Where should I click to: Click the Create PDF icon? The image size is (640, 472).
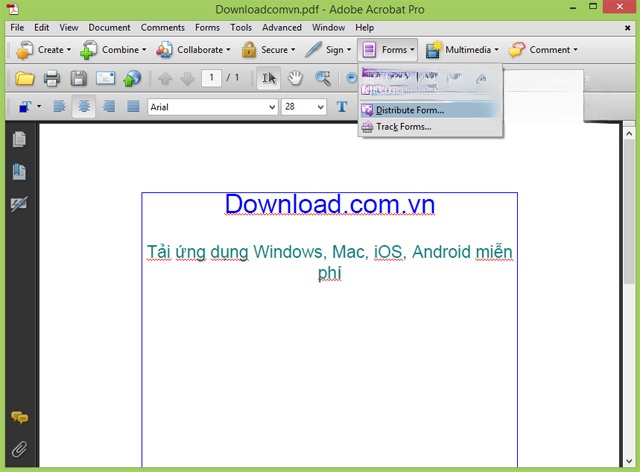(x=24, y=50)
